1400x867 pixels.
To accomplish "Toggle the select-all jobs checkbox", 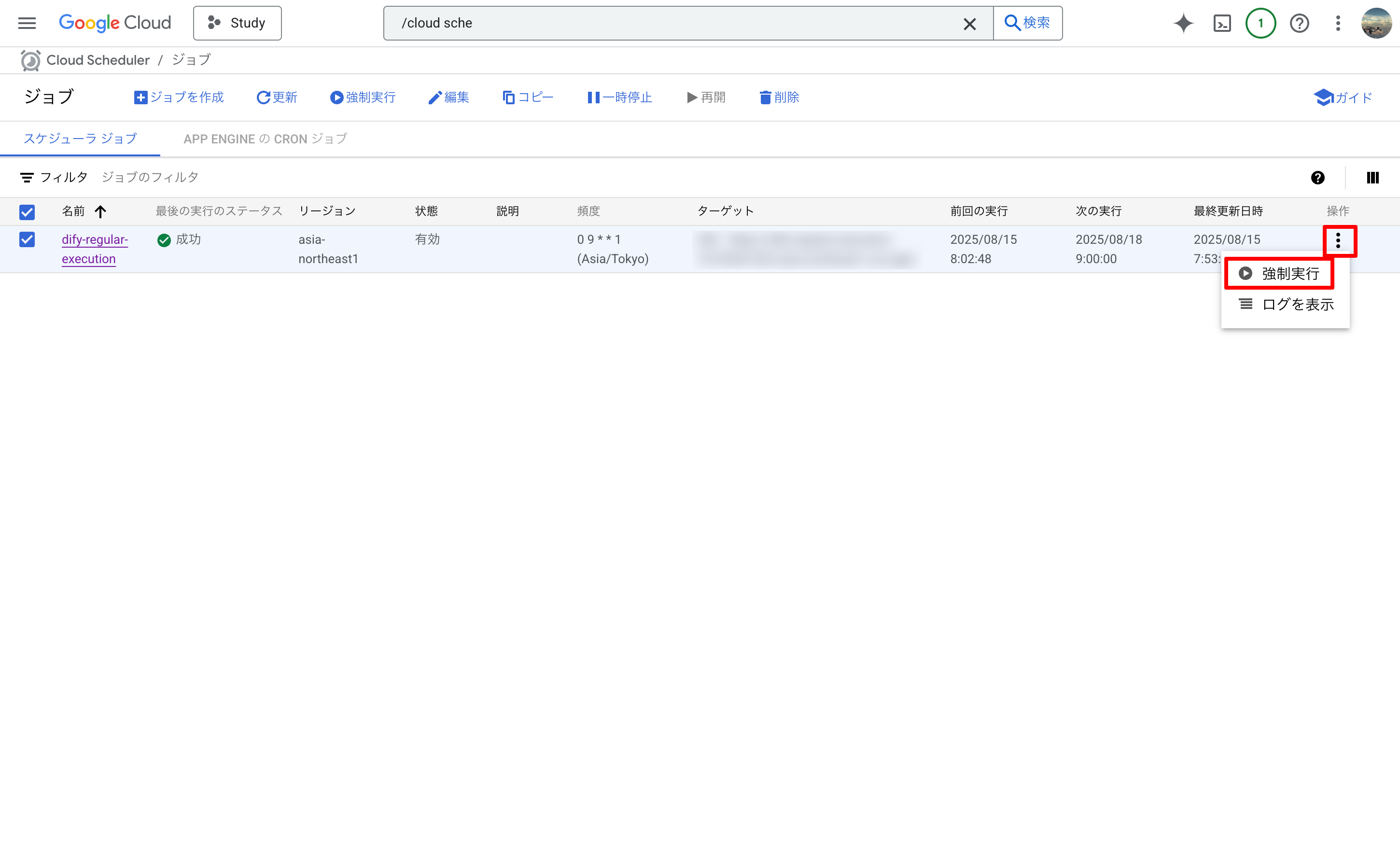I will click(27, 211).
